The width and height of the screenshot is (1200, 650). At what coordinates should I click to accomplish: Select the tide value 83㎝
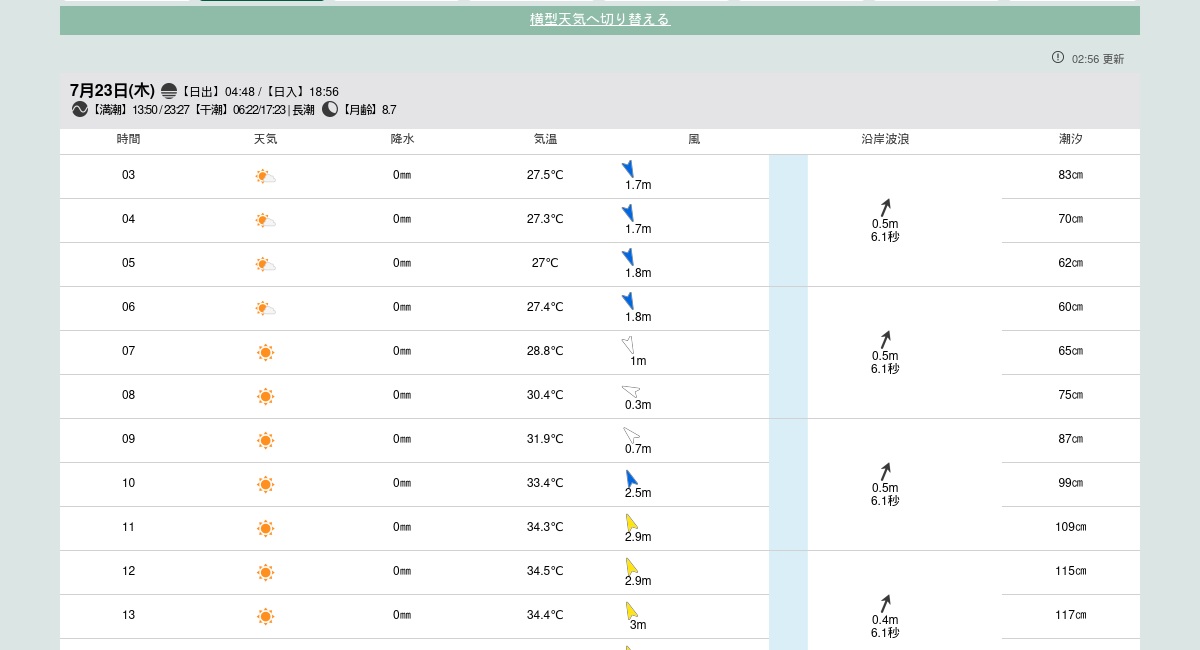[1070, 175]
